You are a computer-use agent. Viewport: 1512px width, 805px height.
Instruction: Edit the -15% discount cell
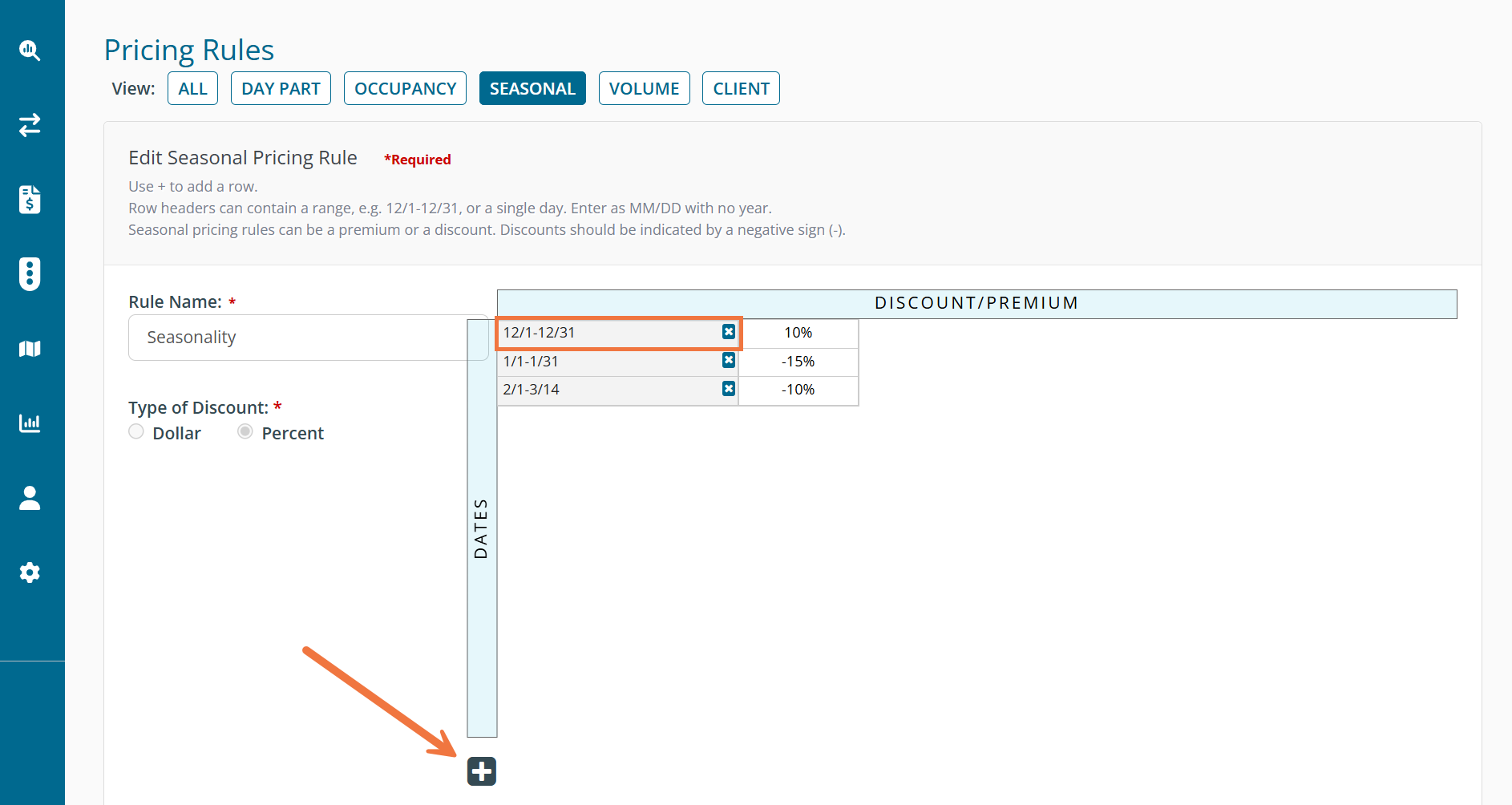tap(798, 362)
